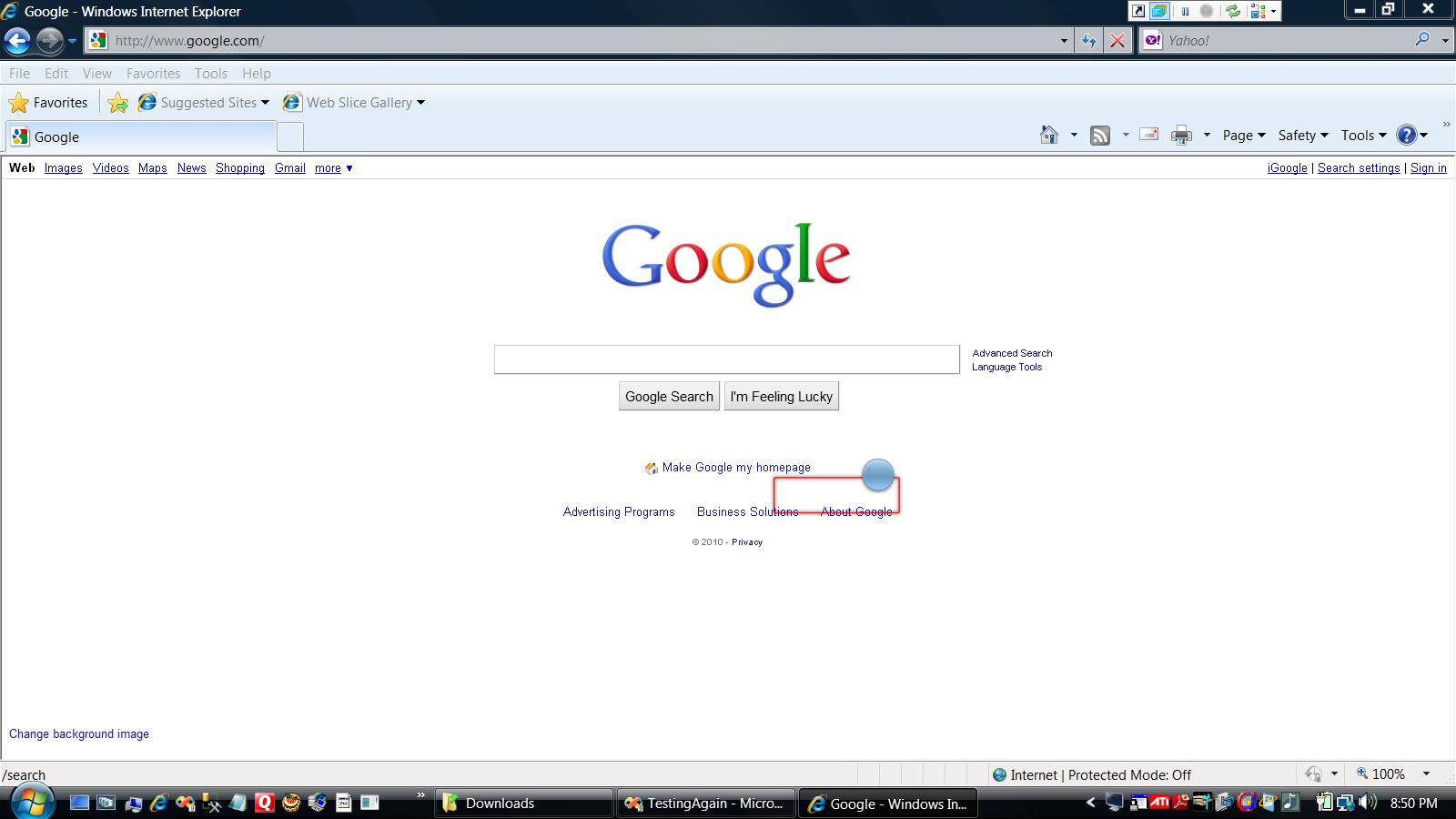Click the RSS feeds icon

point(1100,136)
